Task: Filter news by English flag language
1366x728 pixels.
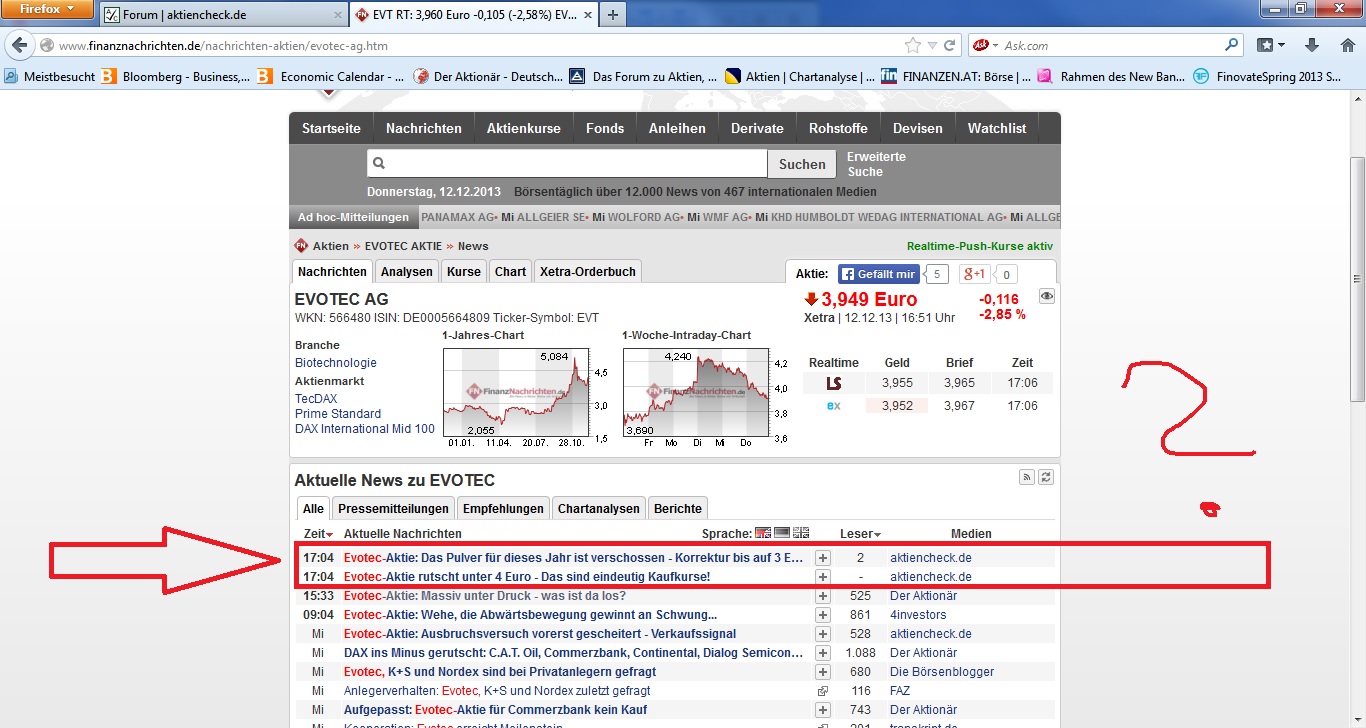Action: (801, 534)
